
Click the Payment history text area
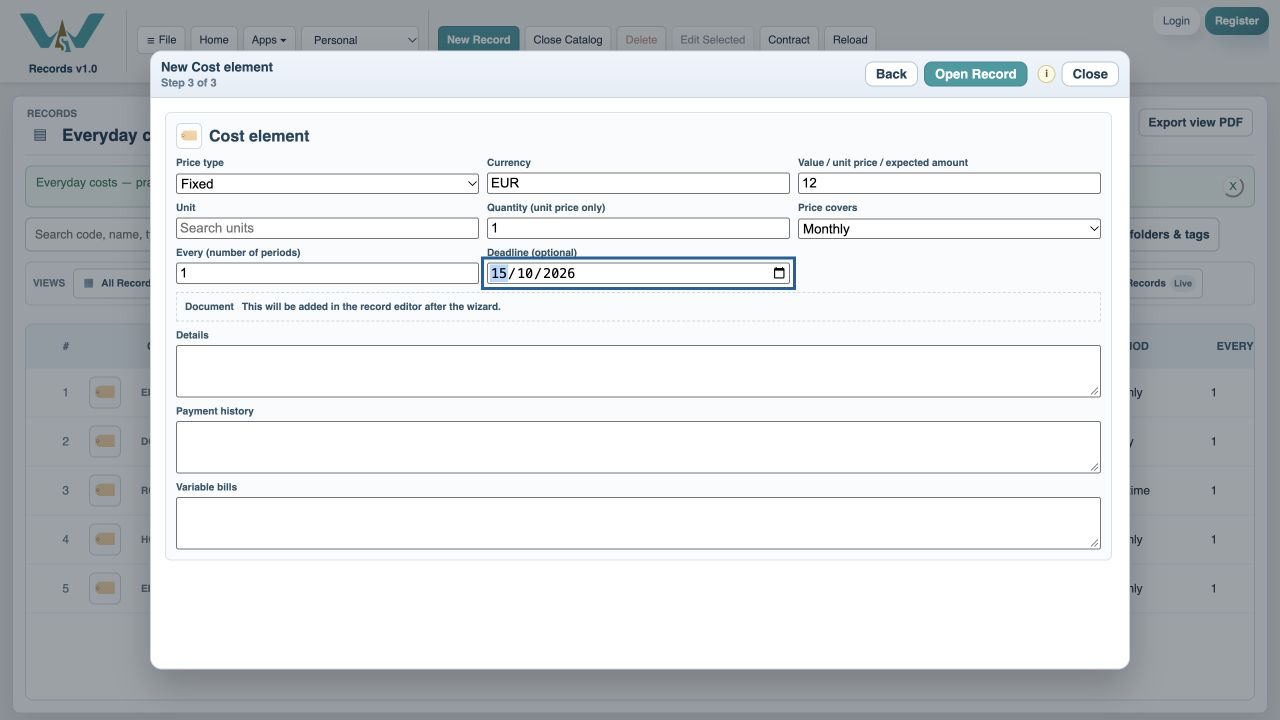pyautogui.click(x=638, y=447)
